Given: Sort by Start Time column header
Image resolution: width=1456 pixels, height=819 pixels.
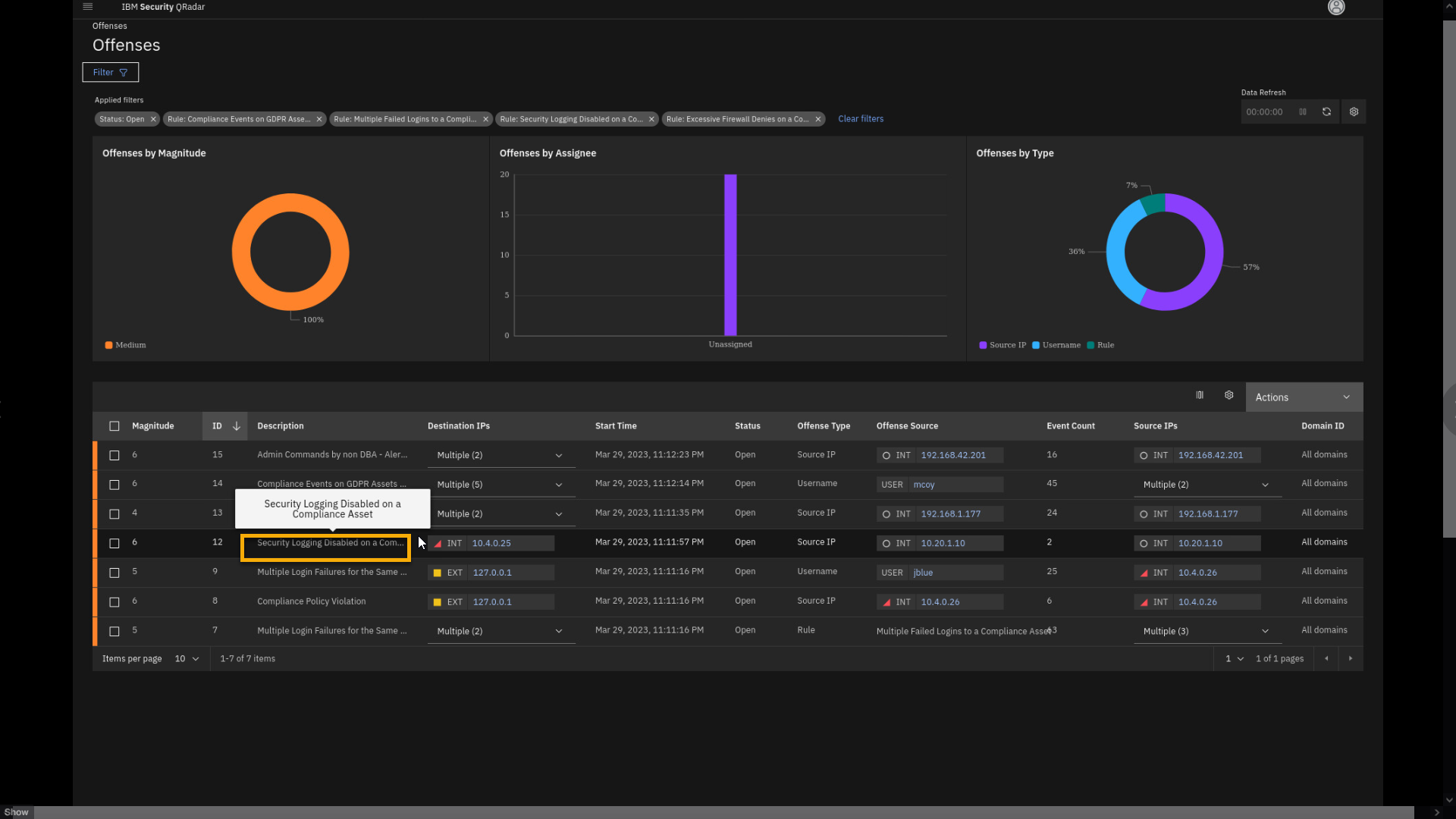Looking at the screenshot, I should pos(615,426).
